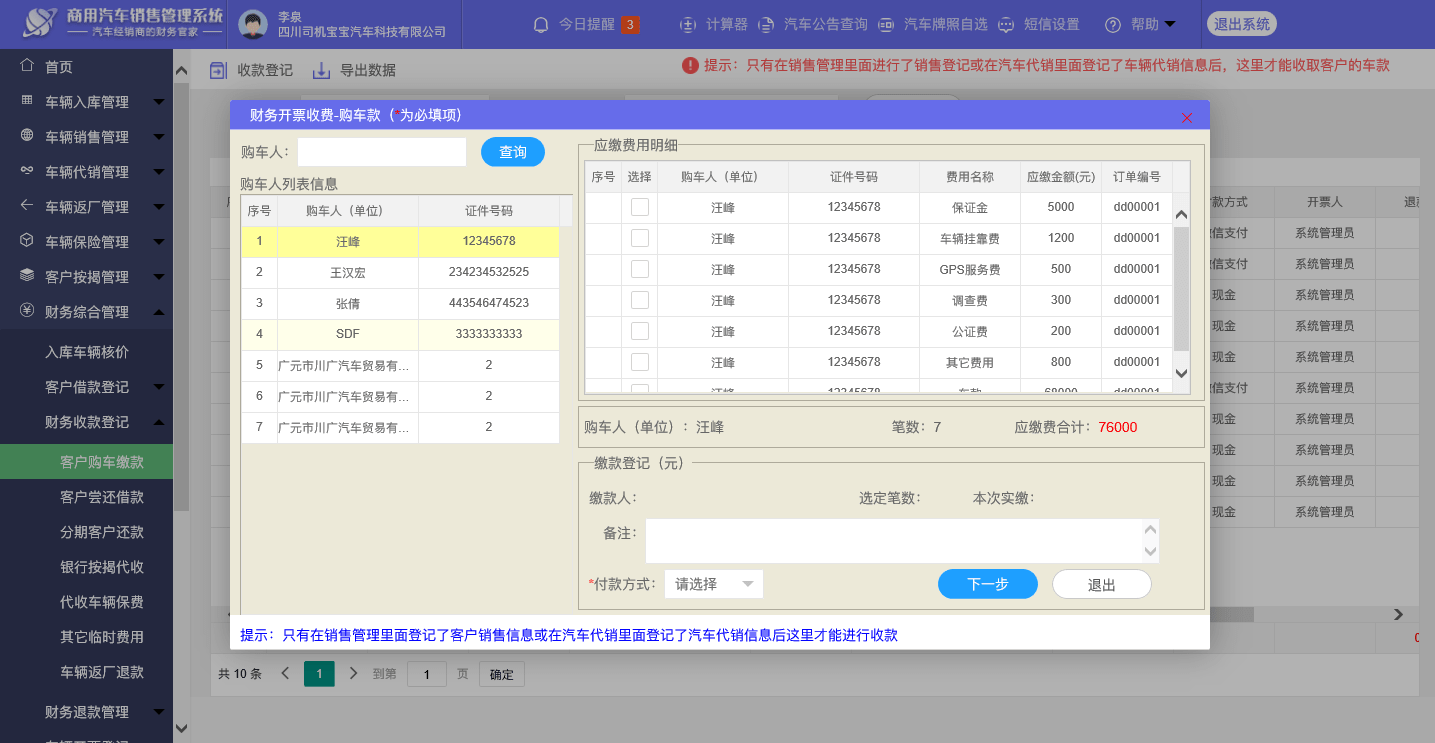Open the 今日提醒 bell icon

(541, 24)
